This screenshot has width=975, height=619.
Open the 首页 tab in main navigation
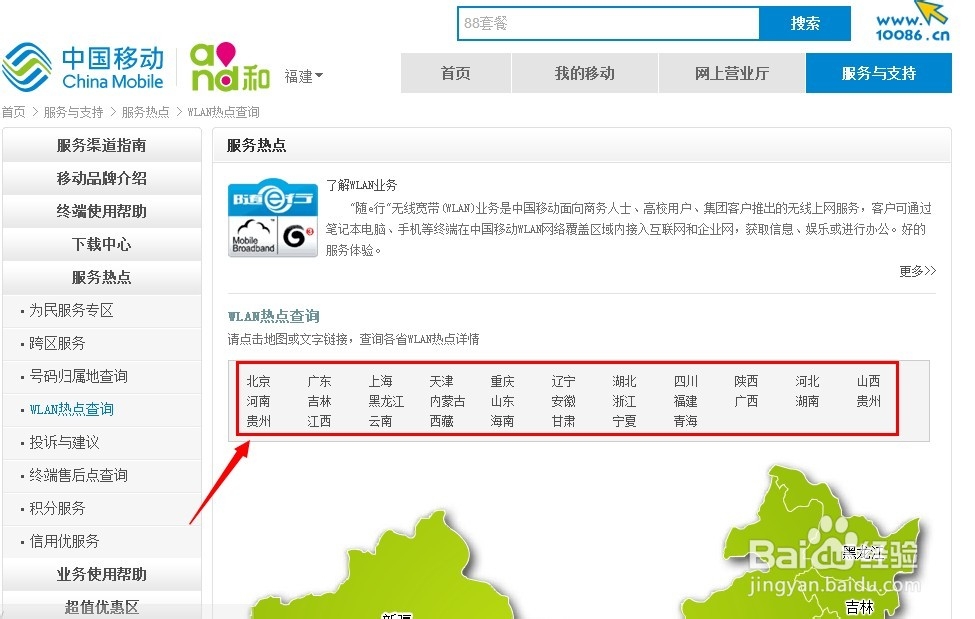pos(456,73)
